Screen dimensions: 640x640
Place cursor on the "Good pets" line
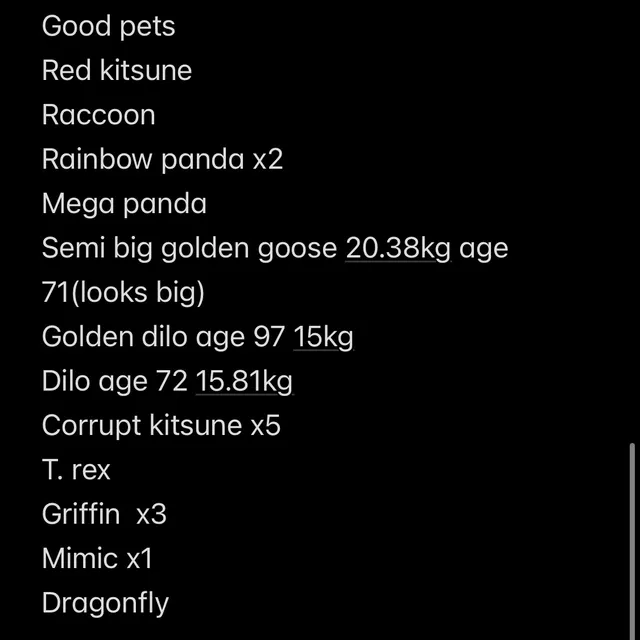tap(108, 26)
